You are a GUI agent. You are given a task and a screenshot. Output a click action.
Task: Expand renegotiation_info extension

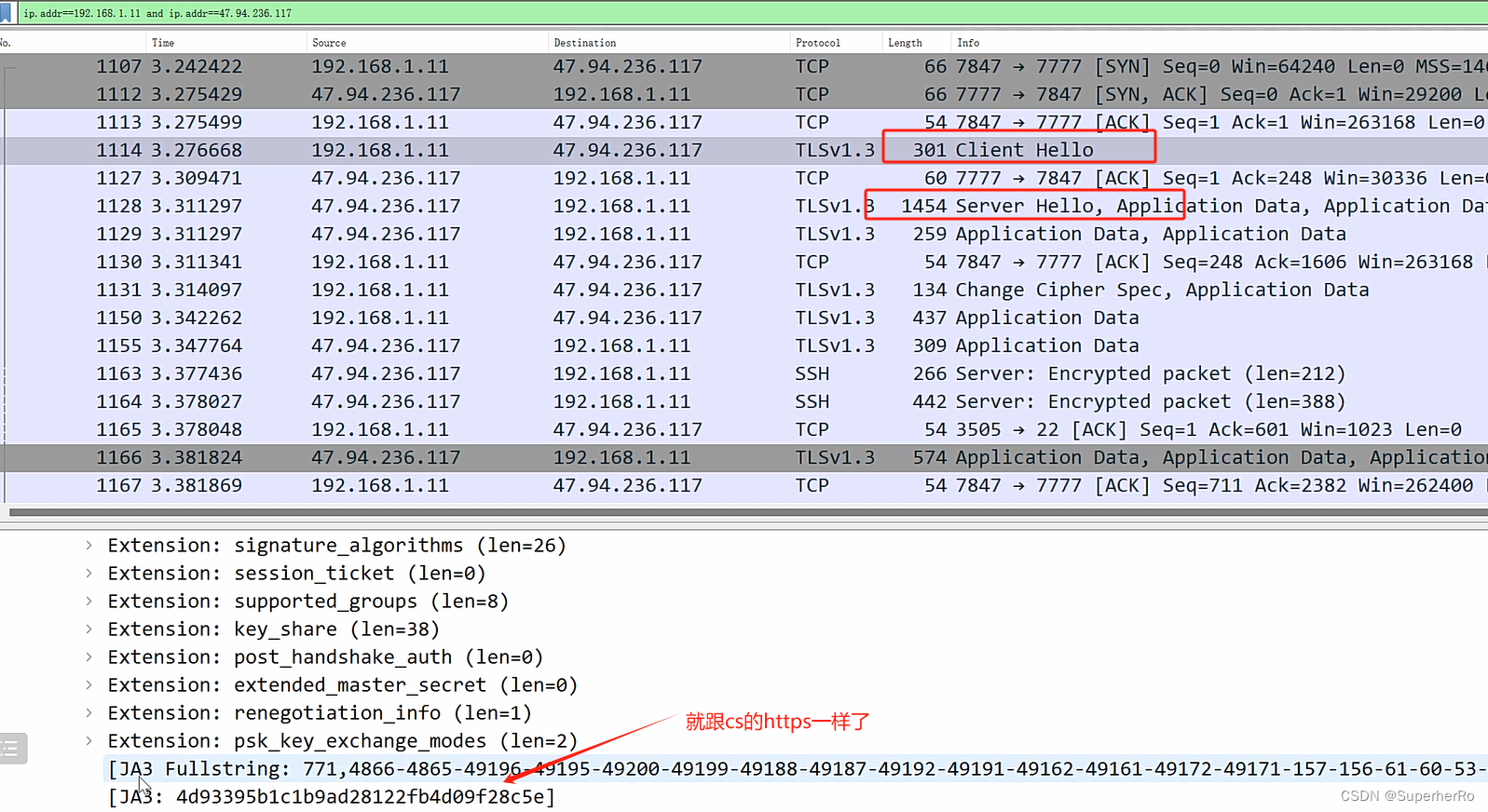pyautogui.click(x=89, y=713)
